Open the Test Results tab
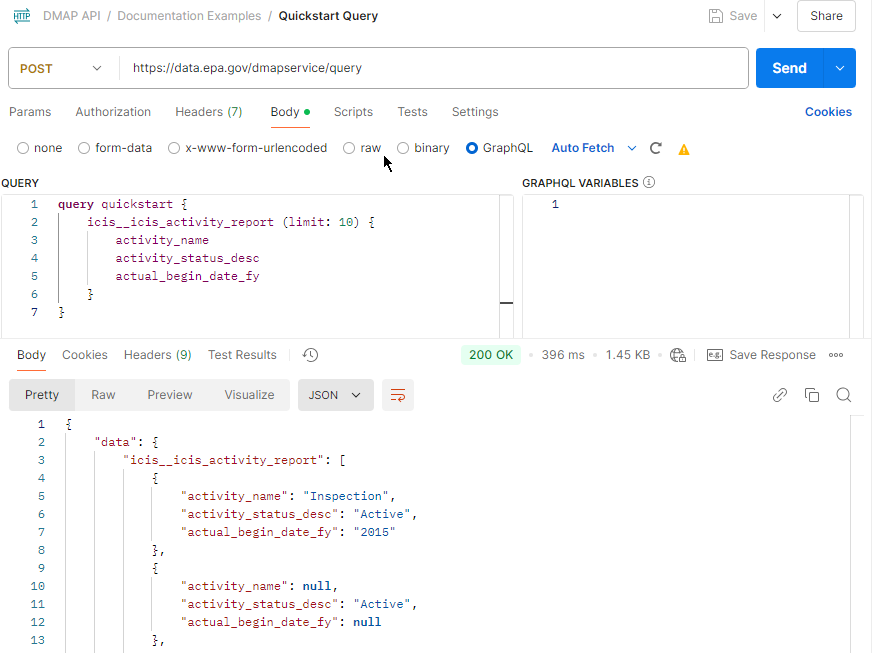 pos(242,355)
